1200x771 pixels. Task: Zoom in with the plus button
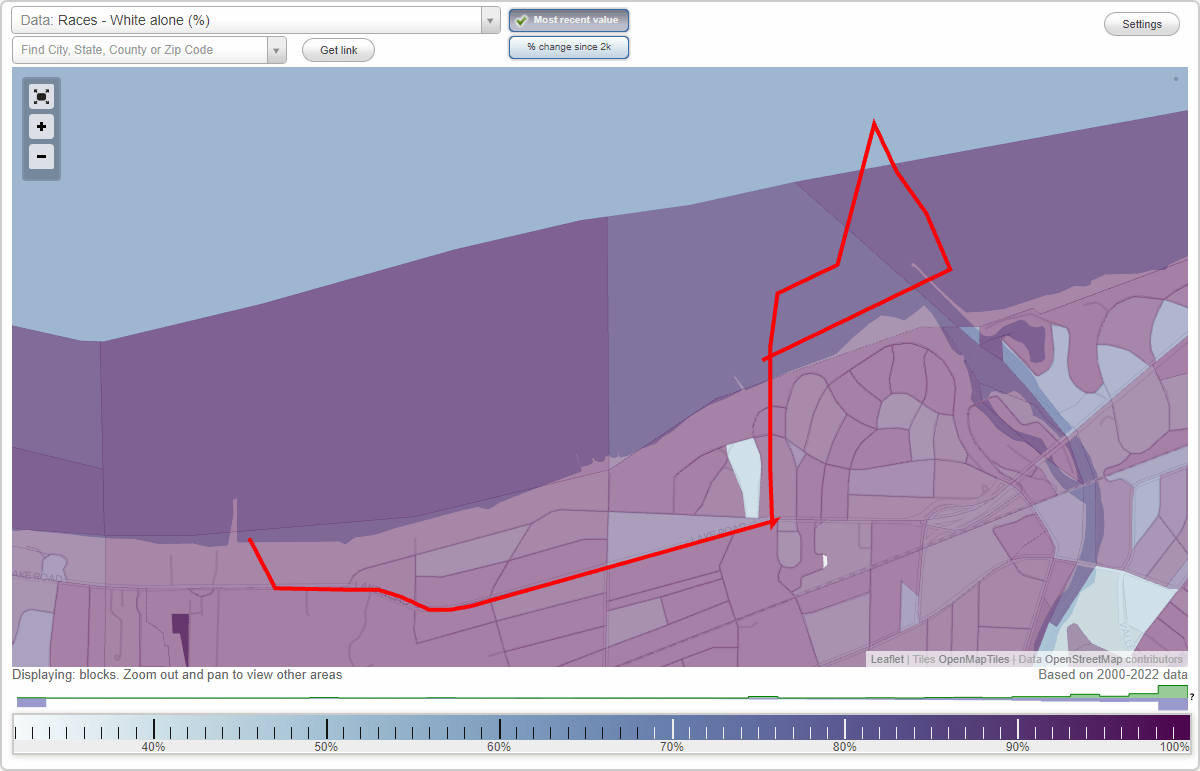41,127
